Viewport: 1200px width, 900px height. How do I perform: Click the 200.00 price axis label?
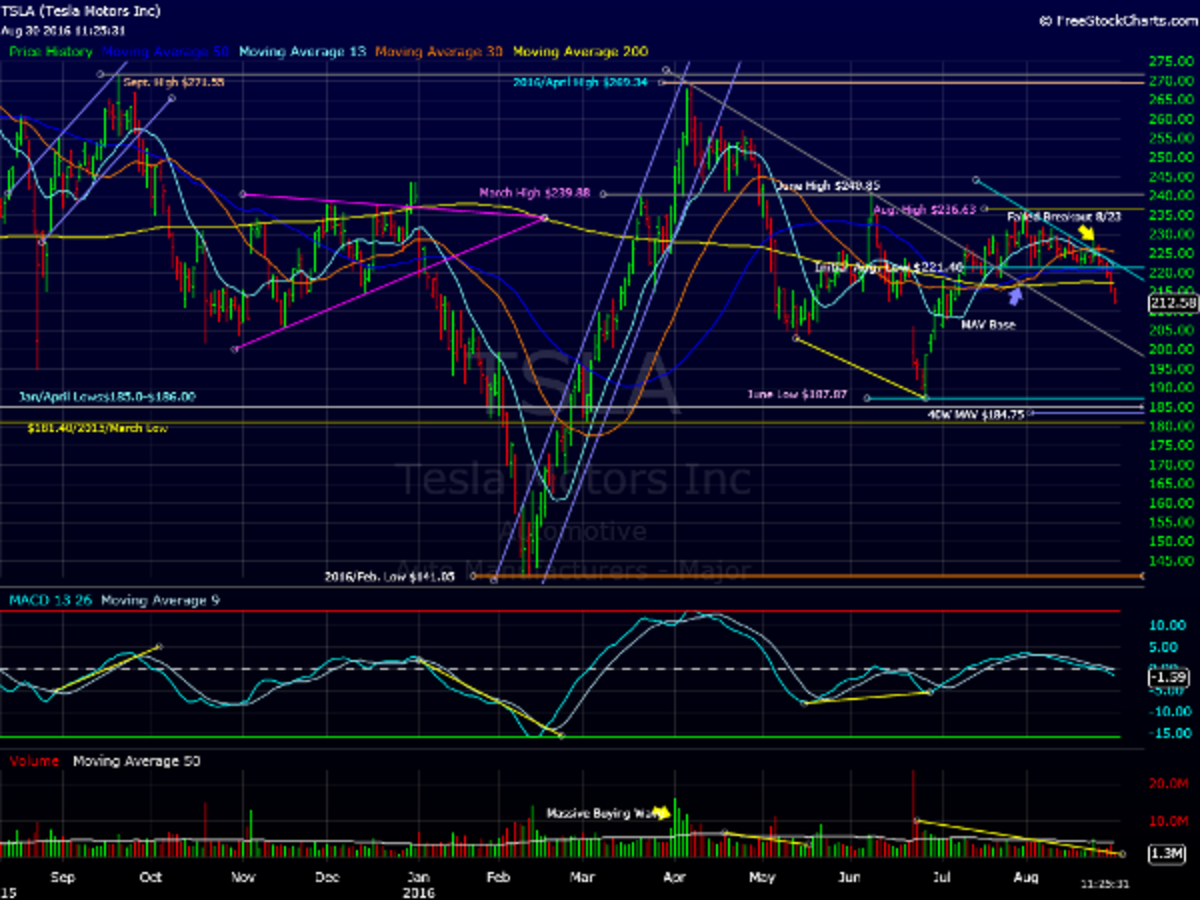click(x=1170, y=349)
